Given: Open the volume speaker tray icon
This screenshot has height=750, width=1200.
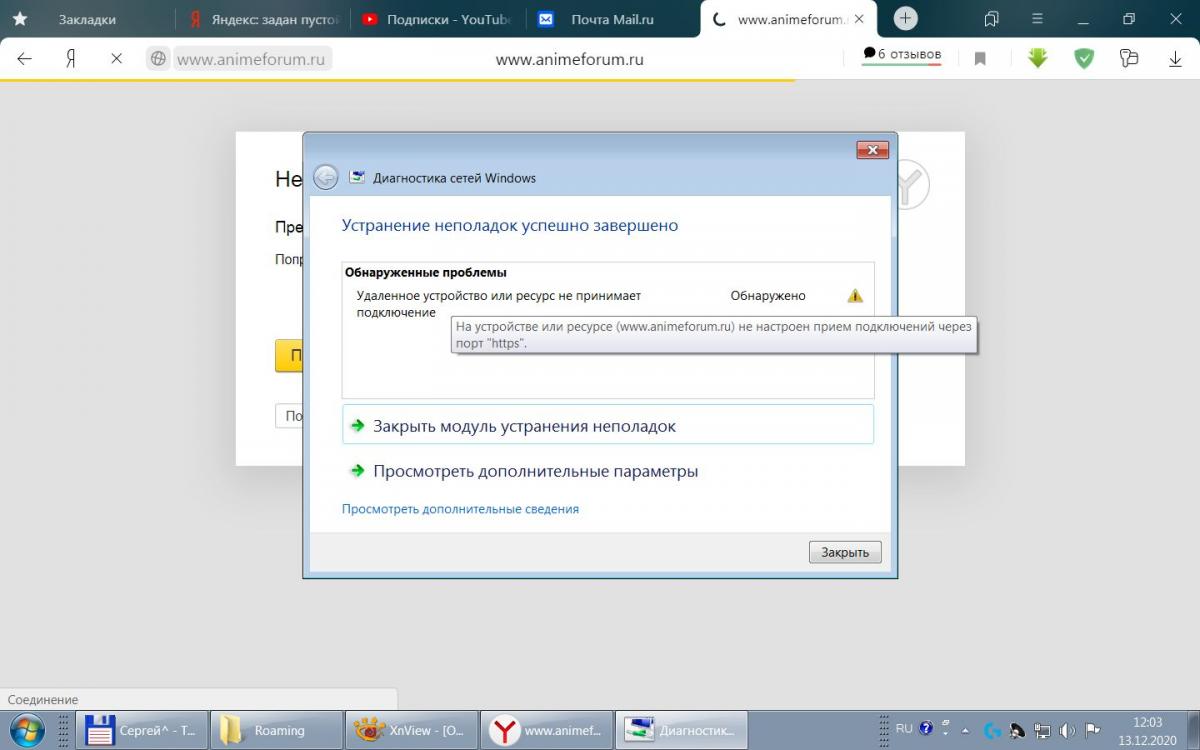Looking at the screenshot, I should point(1068,730).
